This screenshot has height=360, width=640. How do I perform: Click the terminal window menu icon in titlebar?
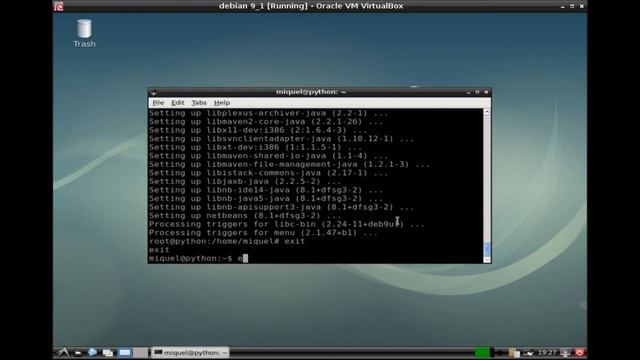(x=153, y=92)
